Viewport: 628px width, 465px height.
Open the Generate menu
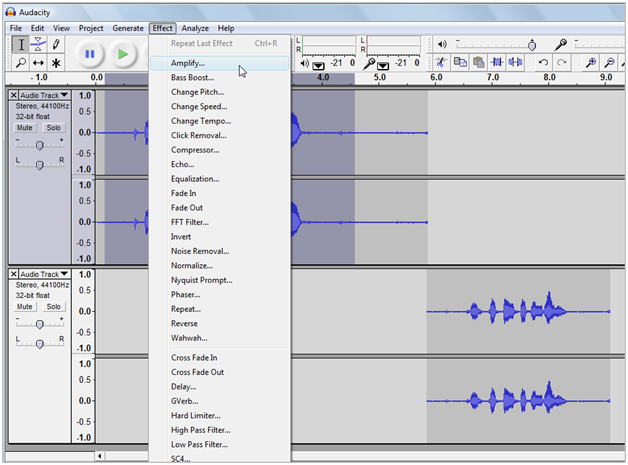click(128, 28)
